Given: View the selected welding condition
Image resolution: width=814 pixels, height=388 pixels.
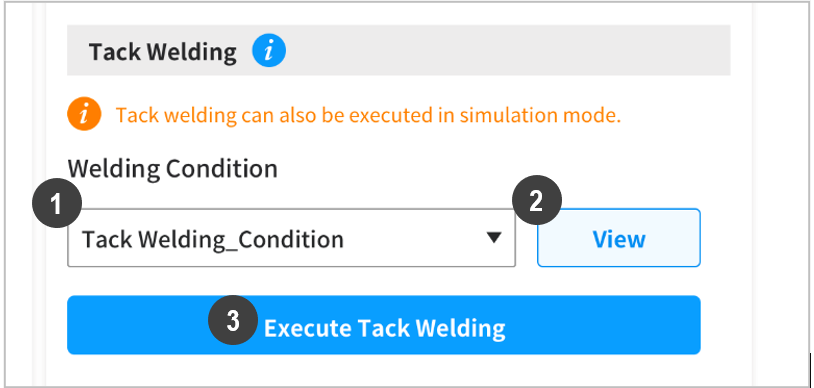Looking at the screenshot, I should tap(619, 238).
